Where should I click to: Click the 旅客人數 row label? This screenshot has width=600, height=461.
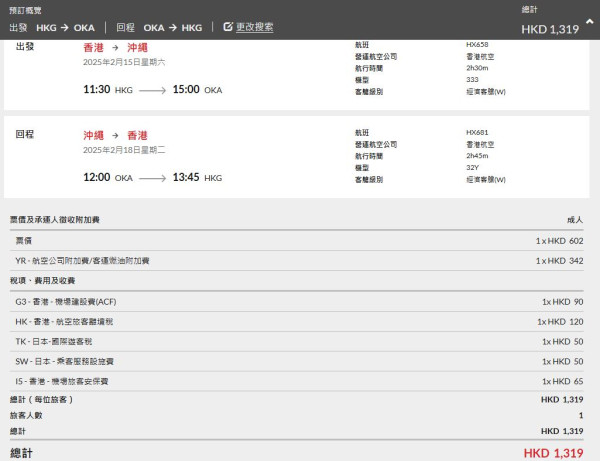pyautogui.click(x=26, y=415)
